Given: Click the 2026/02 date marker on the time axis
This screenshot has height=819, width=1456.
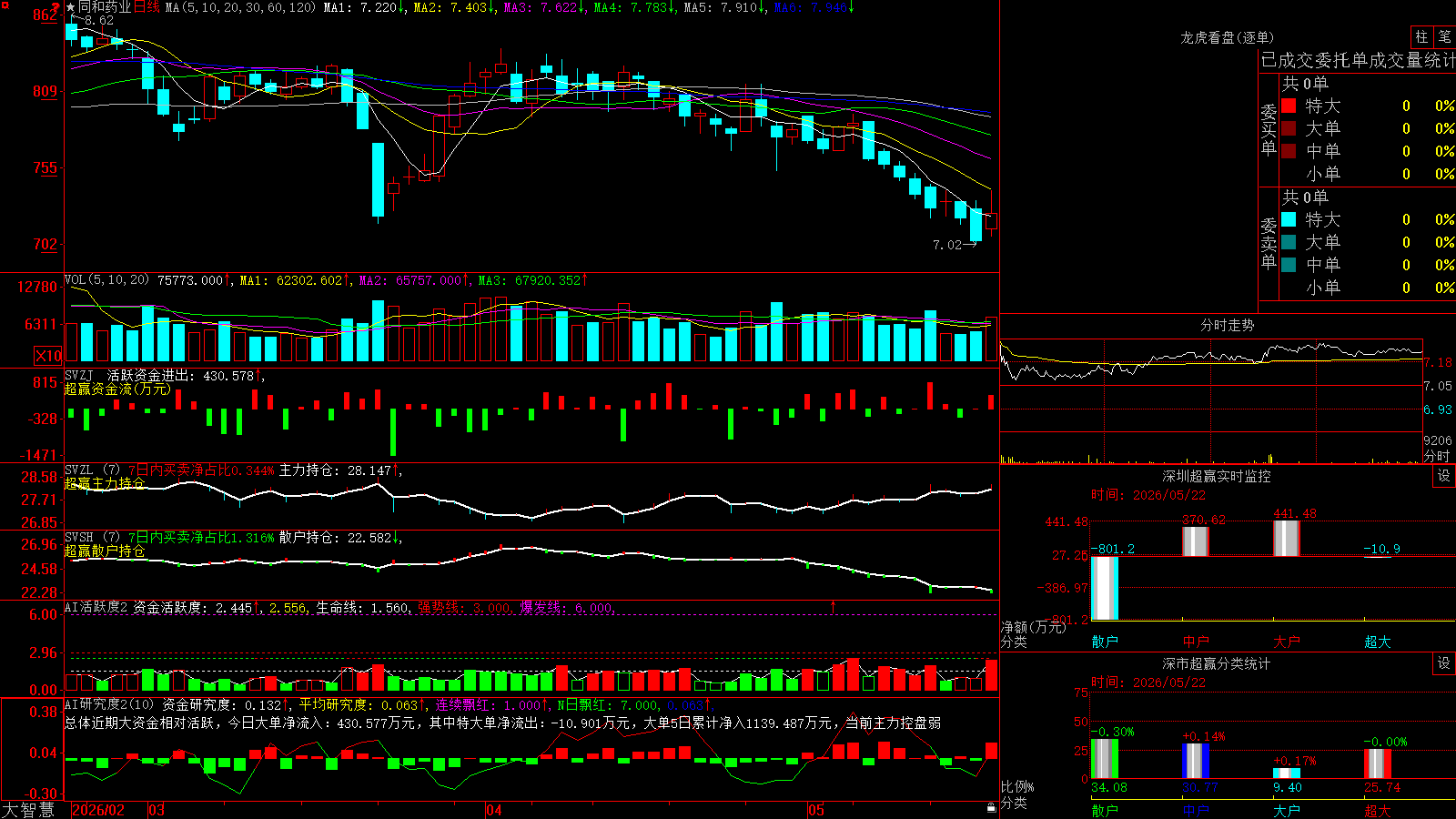Looking at the screenshot, I should (98, 810).
